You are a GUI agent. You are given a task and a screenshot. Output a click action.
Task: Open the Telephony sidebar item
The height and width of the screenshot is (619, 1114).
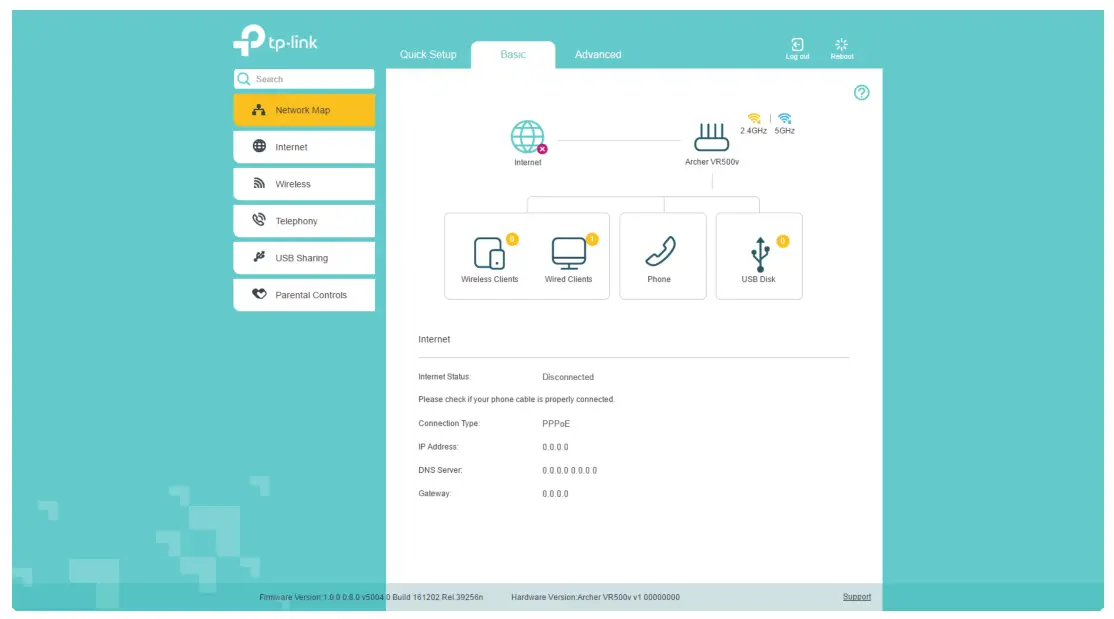click(304, 221)
